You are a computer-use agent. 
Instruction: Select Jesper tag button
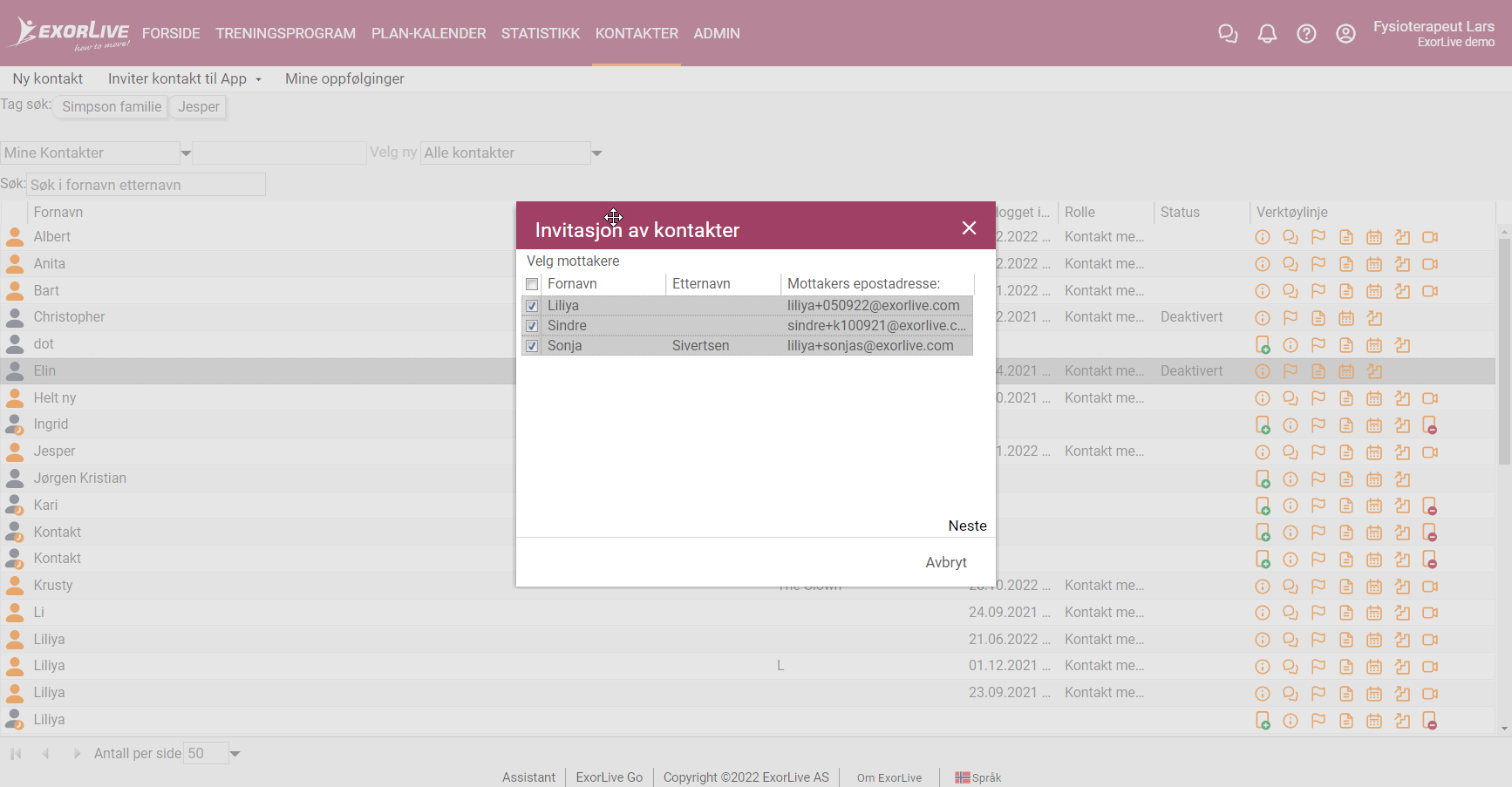pos(199,106)
